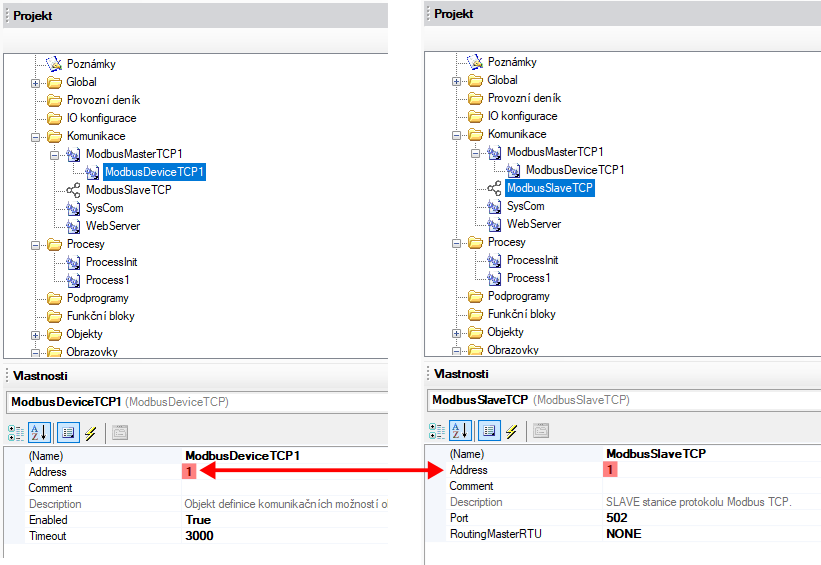This screenshot has width=821, height=565.
Task: Click Alphabetical sort icon in left properties toolbar
Action: coord(41,433)
